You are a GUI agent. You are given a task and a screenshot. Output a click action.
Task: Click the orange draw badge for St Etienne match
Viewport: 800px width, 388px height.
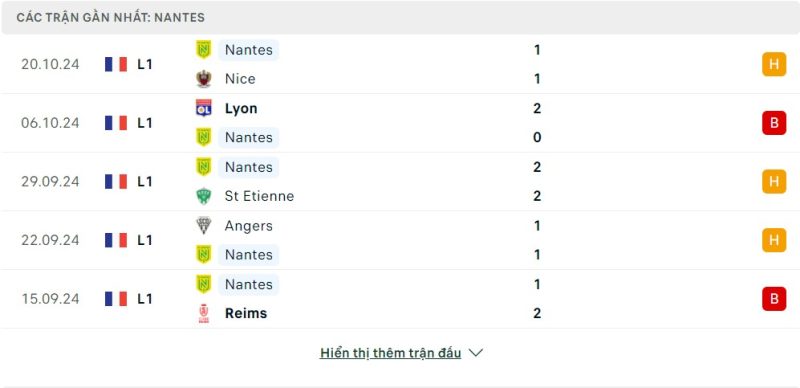pyautogui.click(x=774, y=182)
